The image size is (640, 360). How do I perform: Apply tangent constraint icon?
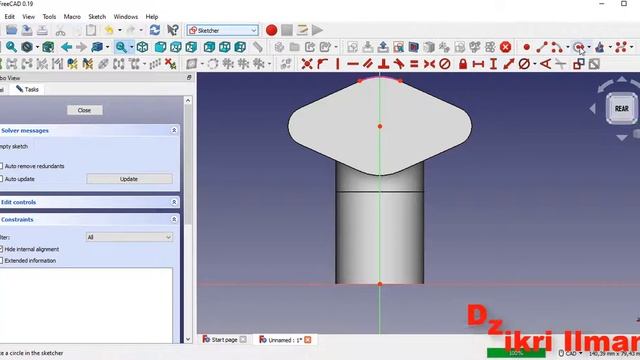click(399, 64)
